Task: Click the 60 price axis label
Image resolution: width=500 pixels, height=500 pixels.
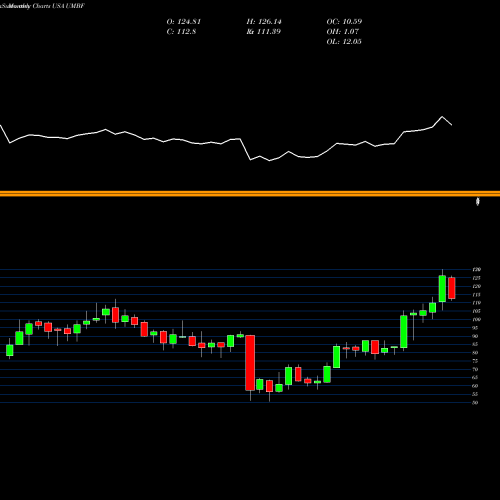Action: (x=475, y=386)
